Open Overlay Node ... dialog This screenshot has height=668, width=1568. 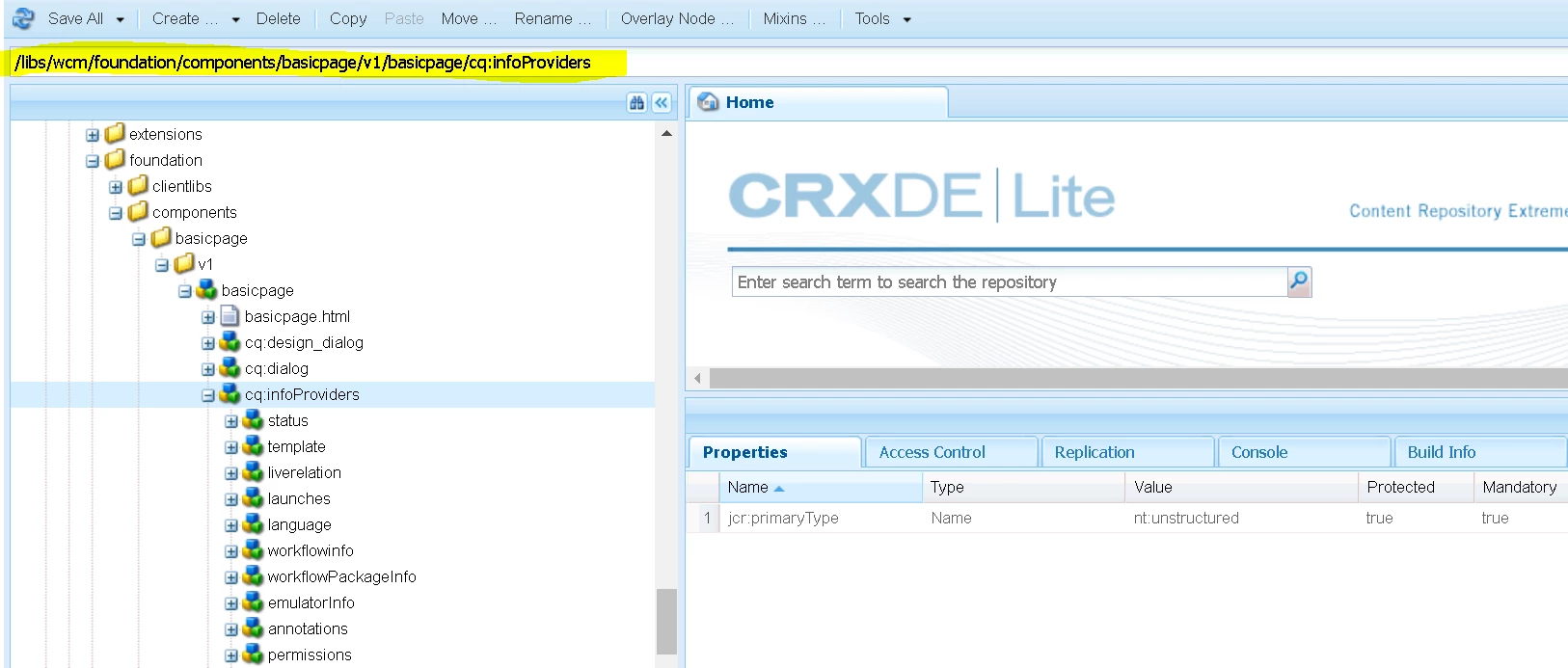click(677, 18)
